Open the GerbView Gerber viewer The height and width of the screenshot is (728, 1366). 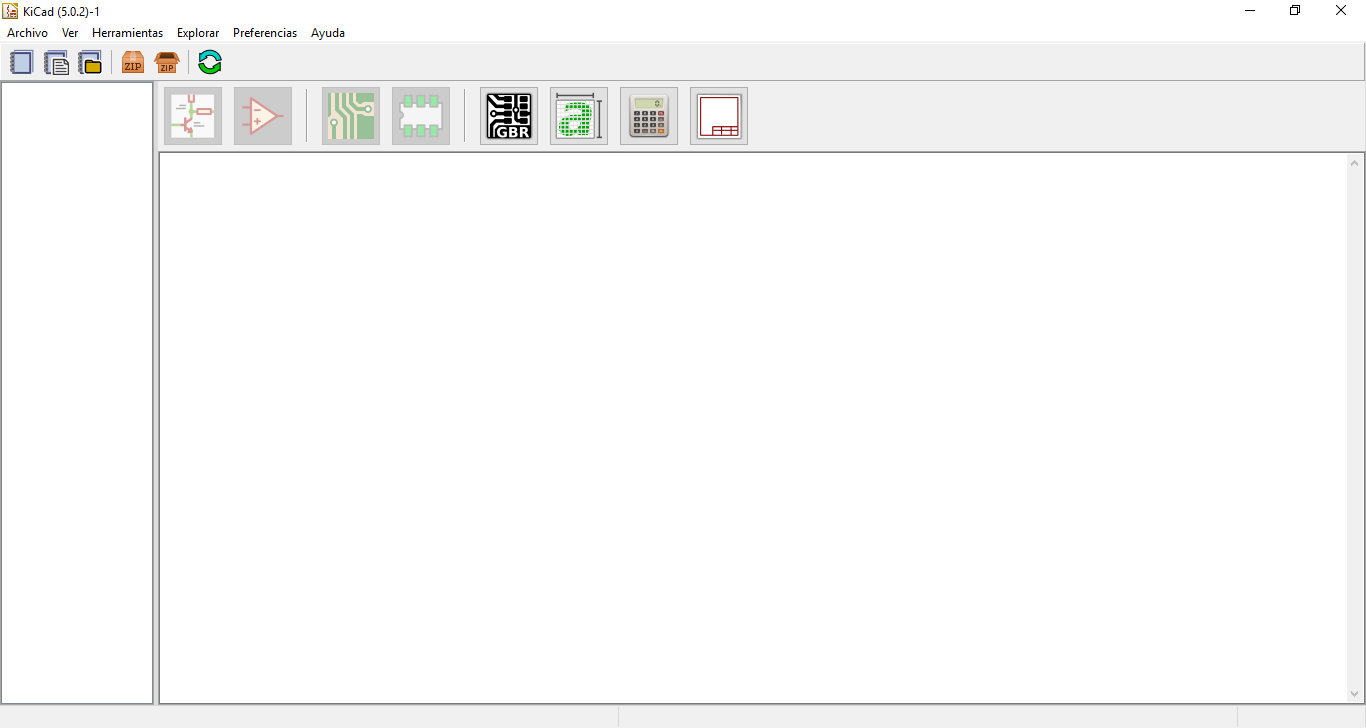(509, 116)
